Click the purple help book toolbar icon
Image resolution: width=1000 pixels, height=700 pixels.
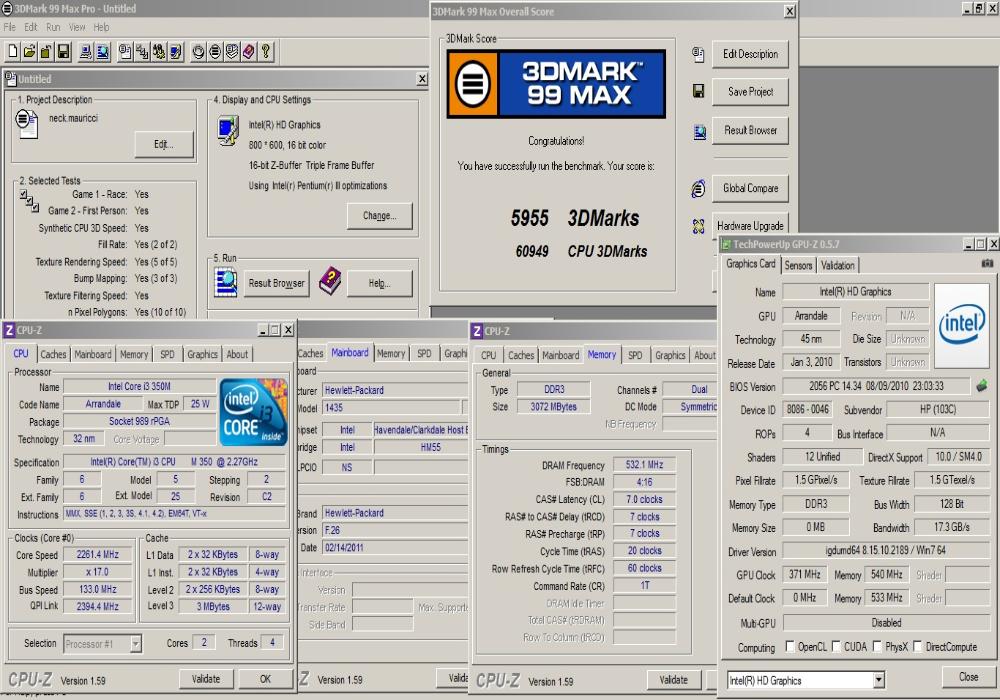pos(249,52)
